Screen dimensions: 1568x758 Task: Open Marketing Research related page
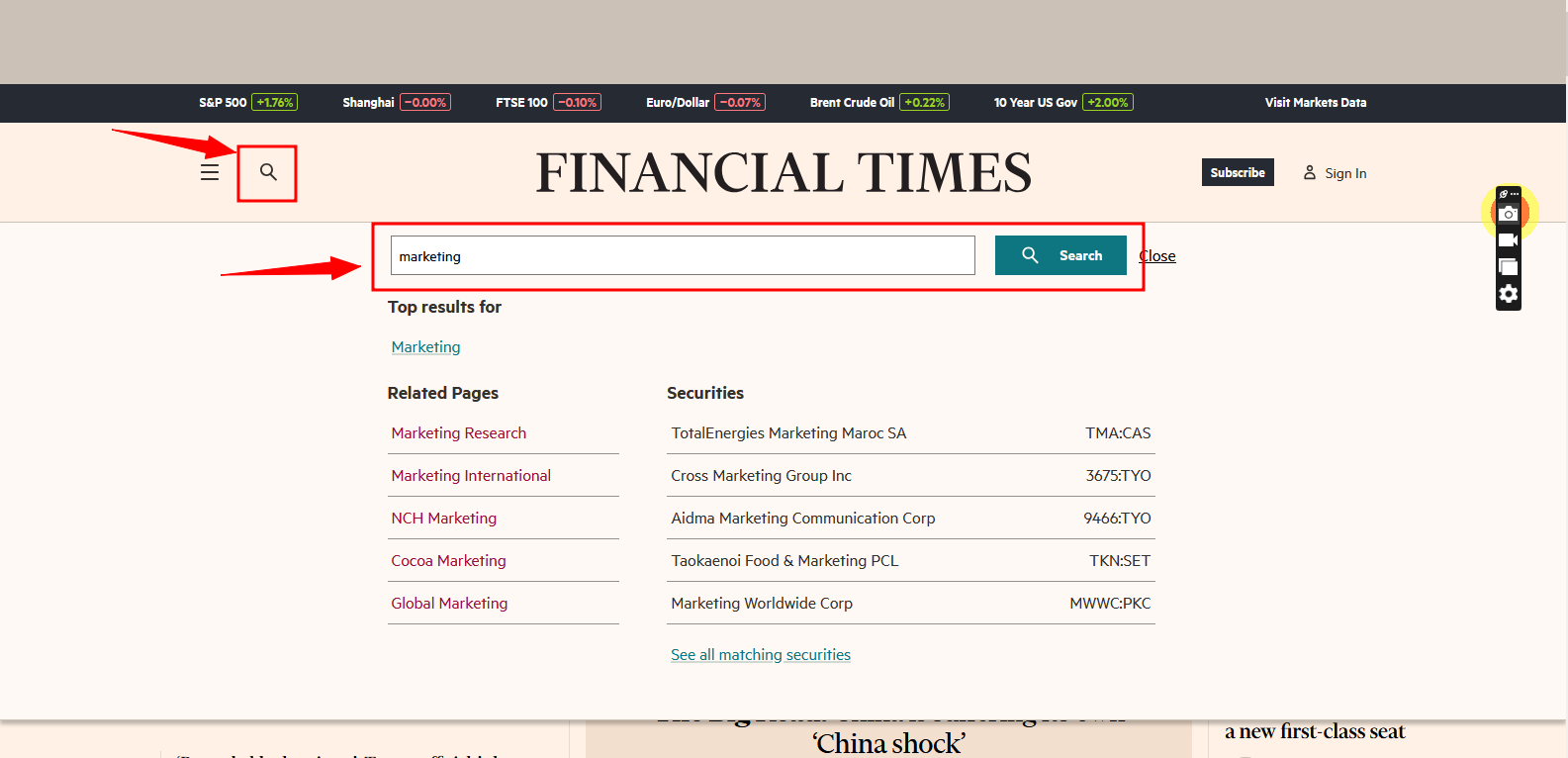[x=459, y=433]
